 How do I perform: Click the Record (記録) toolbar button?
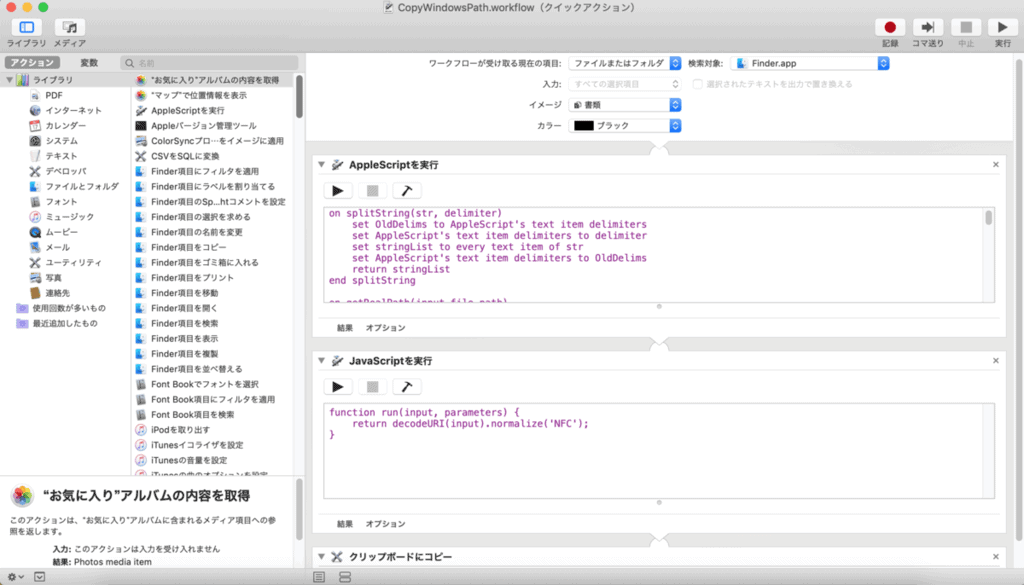point(890,28)
